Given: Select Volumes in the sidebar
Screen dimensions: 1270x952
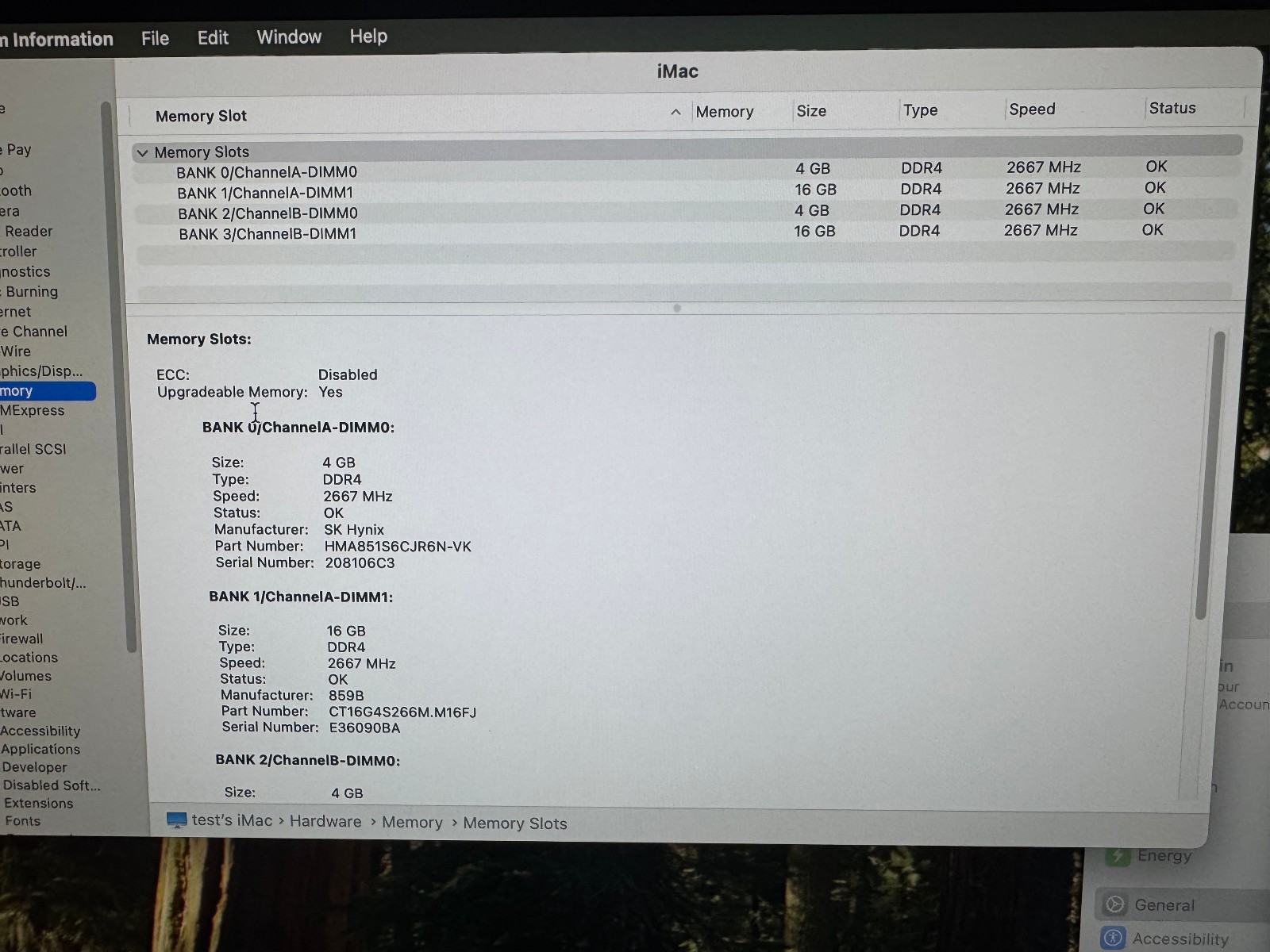Looking at the screenshot, I should [26, 676].
